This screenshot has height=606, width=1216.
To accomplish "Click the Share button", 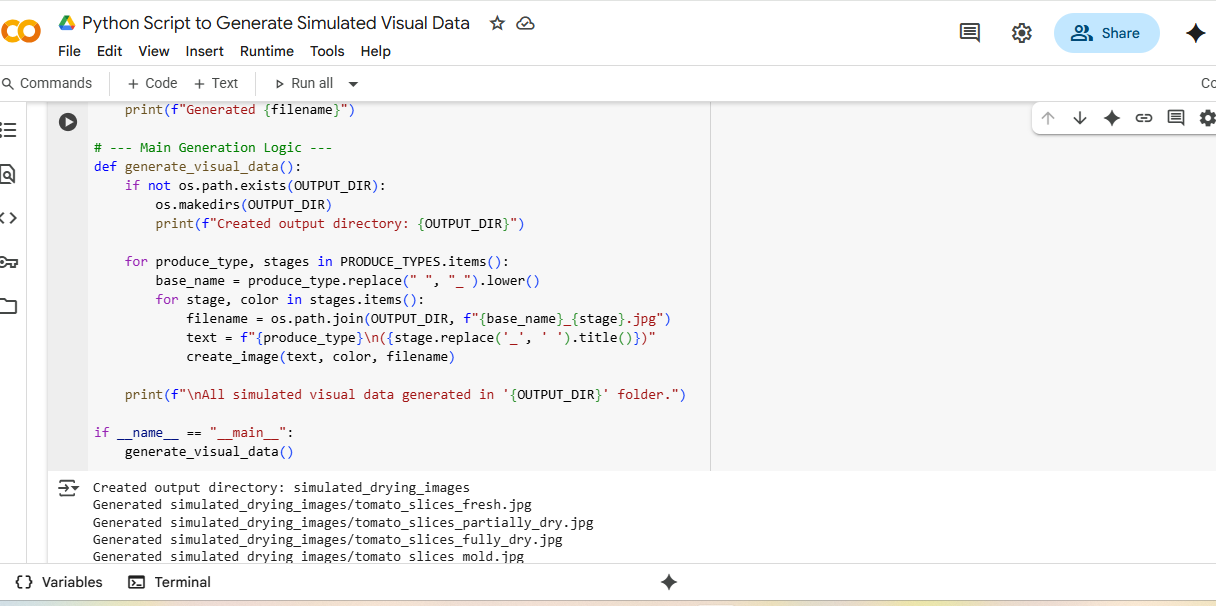I will 1107,33.
